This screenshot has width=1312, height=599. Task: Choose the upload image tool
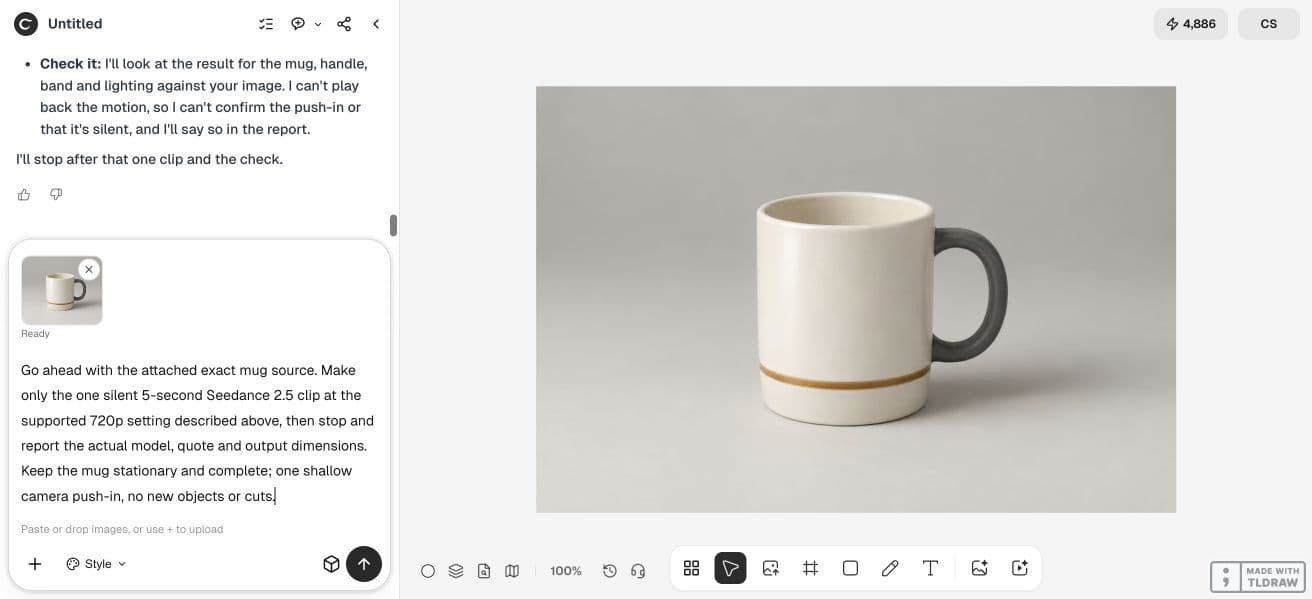[771, 568]
